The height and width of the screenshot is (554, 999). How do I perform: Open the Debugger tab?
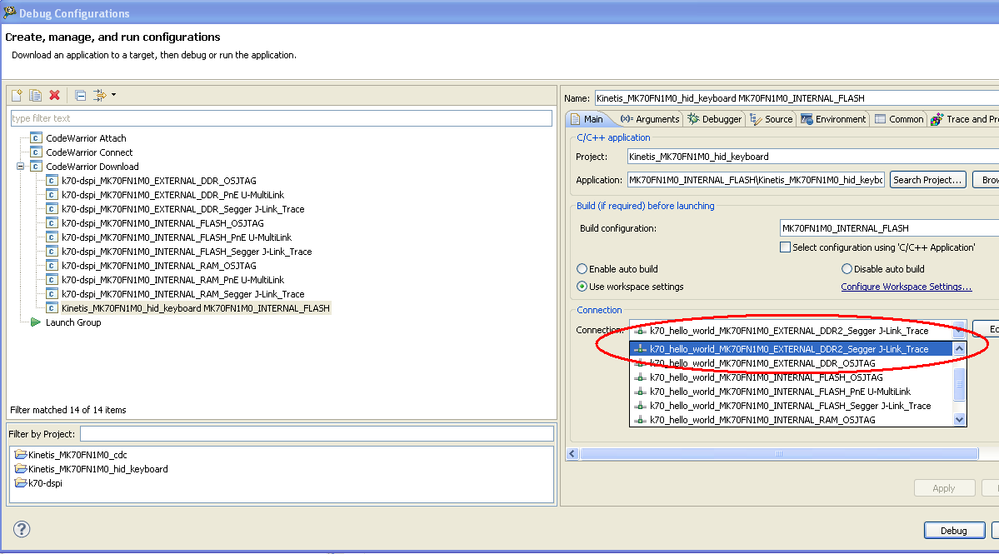coord(715,119)
